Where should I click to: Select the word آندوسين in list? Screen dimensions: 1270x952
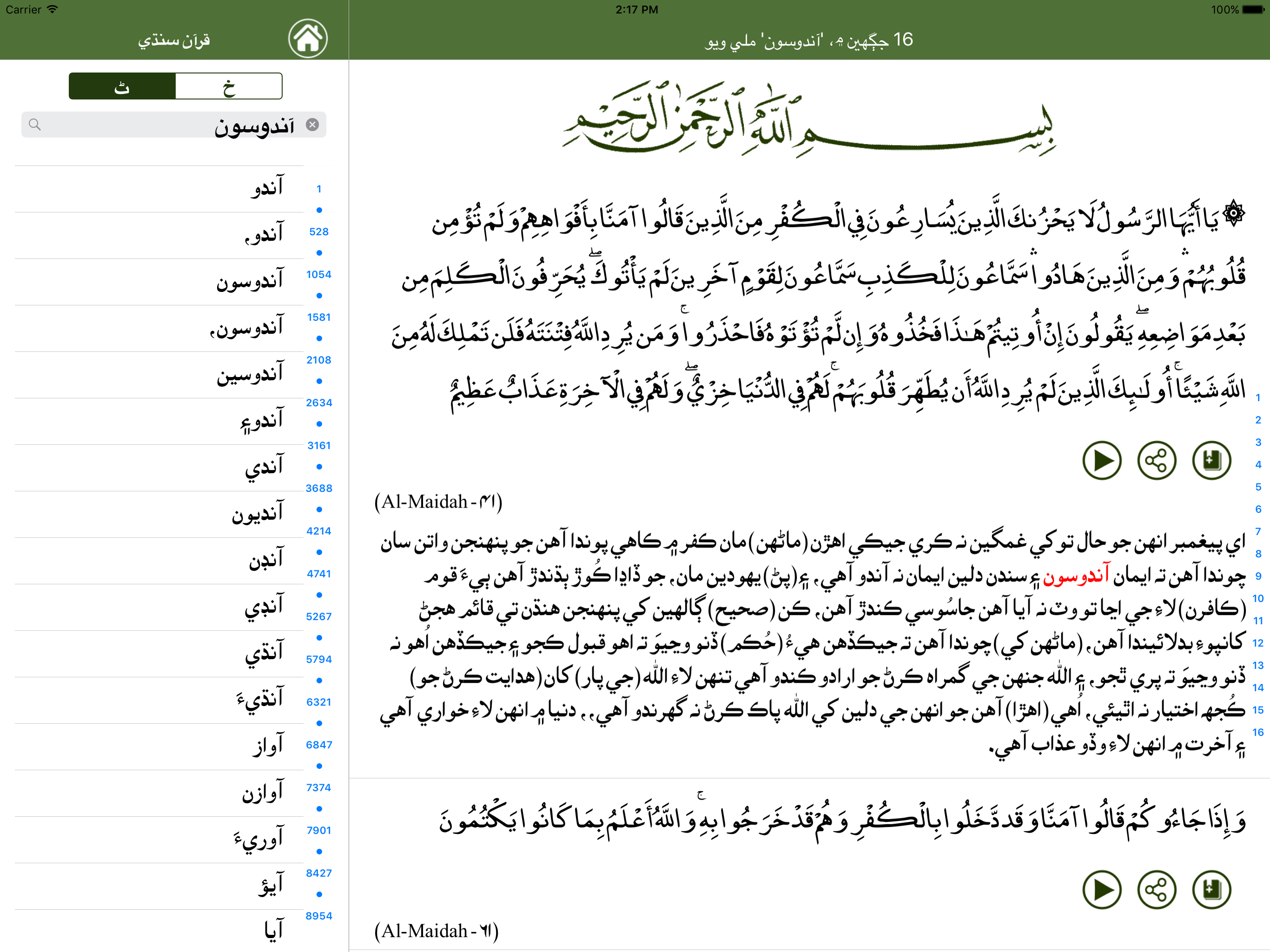[x=159, y=375]
